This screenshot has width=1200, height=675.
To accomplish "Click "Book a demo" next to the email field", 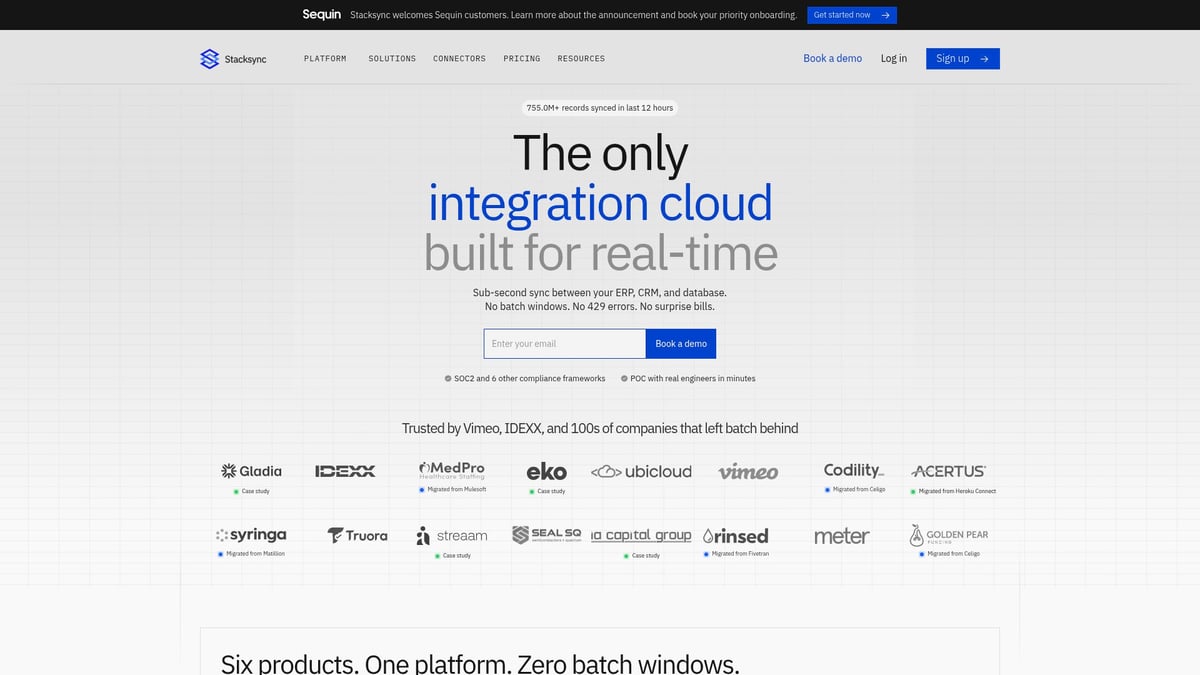I will tap(681, 343).
